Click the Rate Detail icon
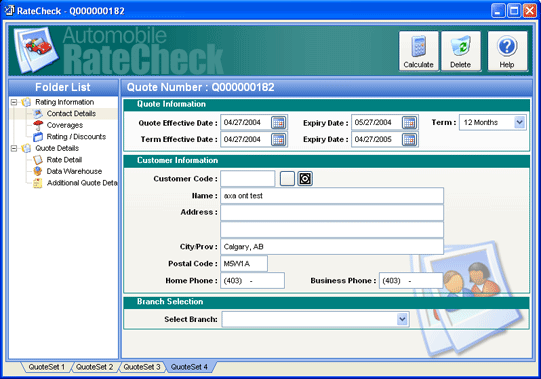Screen dimensions: 541x379 38,160
